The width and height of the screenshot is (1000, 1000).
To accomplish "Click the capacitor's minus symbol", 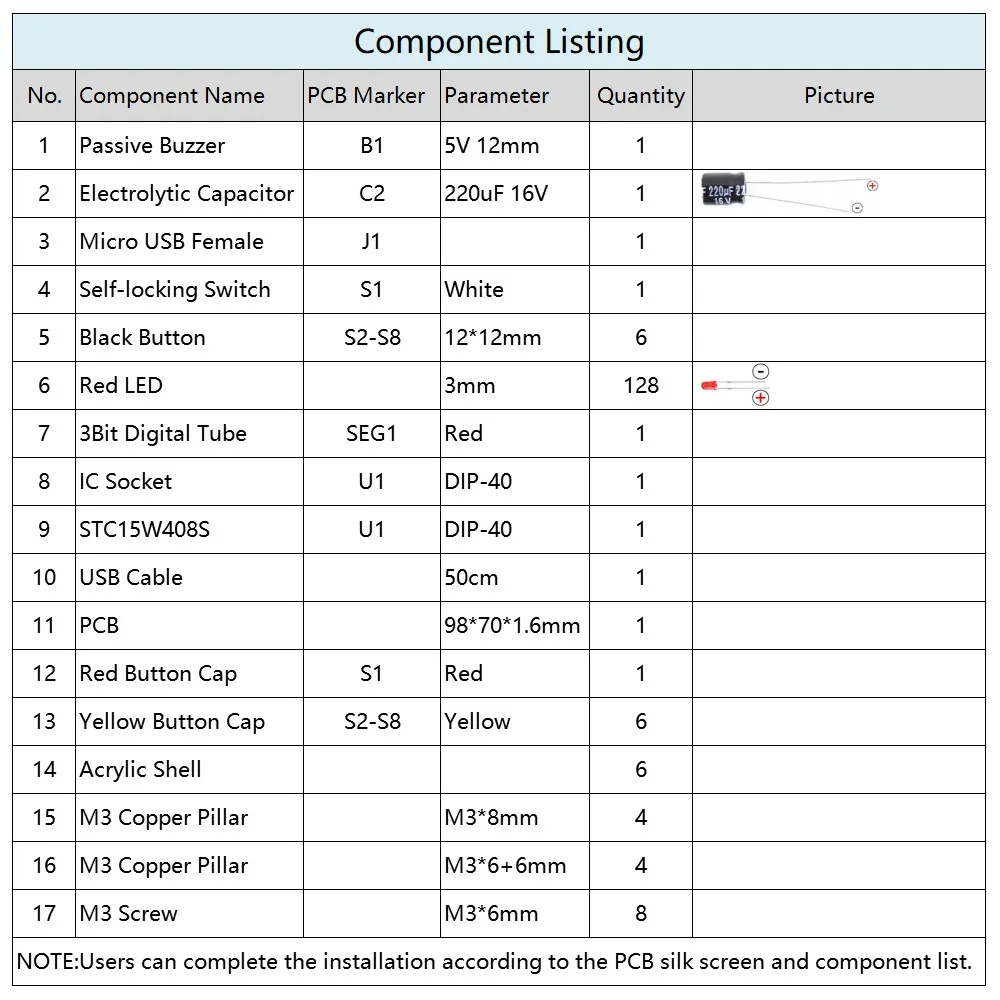I will click(857, 208).
